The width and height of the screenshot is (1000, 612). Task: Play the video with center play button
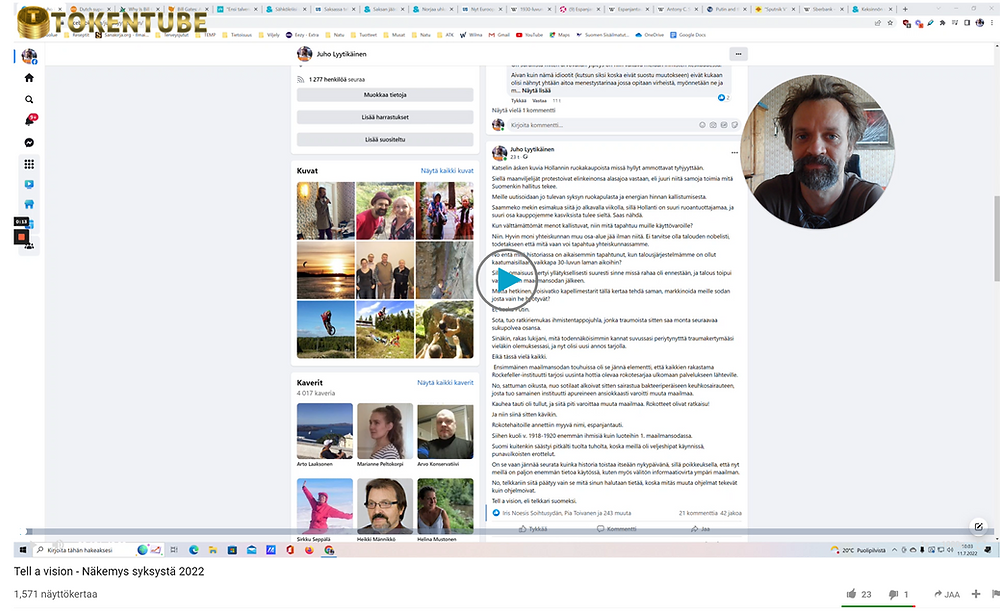(499, 281)
